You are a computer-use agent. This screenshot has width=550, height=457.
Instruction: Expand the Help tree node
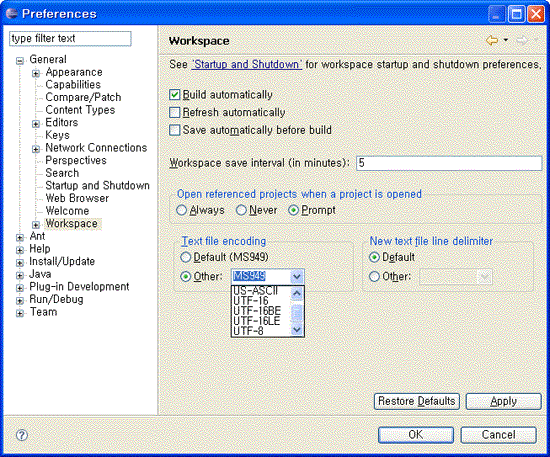(20, 250)
